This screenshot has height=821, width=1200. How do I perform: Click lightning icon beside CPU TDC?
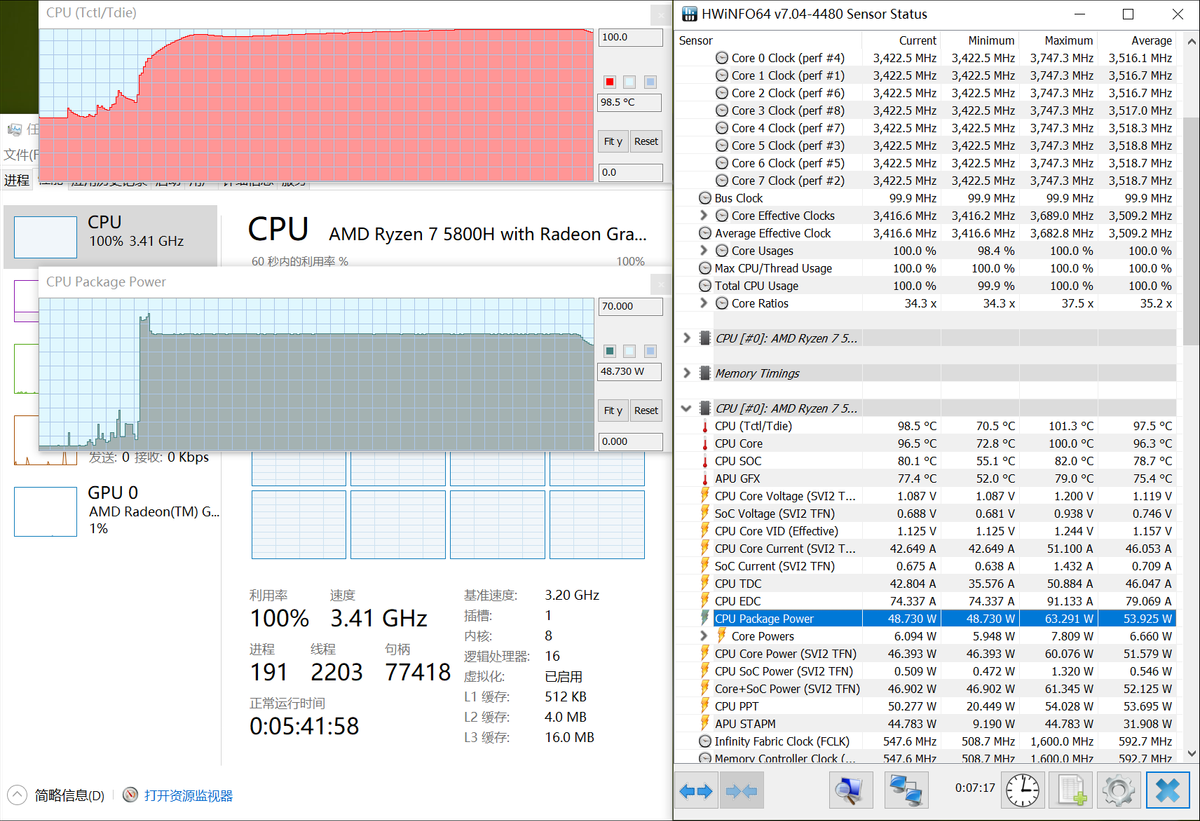(x=704, y=584)
